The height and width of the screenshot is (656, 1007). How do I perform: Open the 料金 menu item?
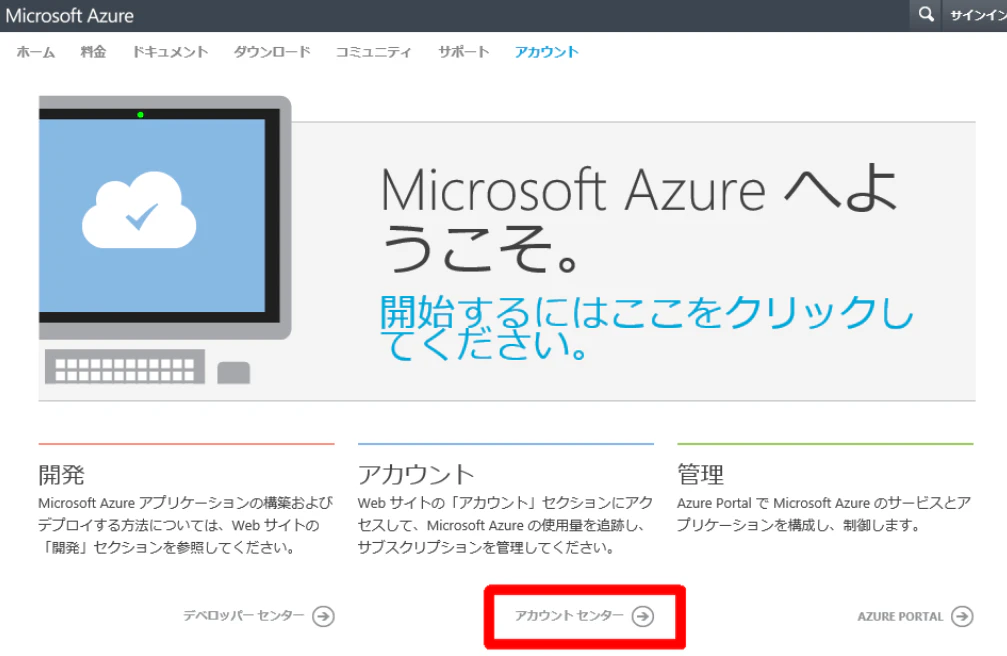pos(93,52)
